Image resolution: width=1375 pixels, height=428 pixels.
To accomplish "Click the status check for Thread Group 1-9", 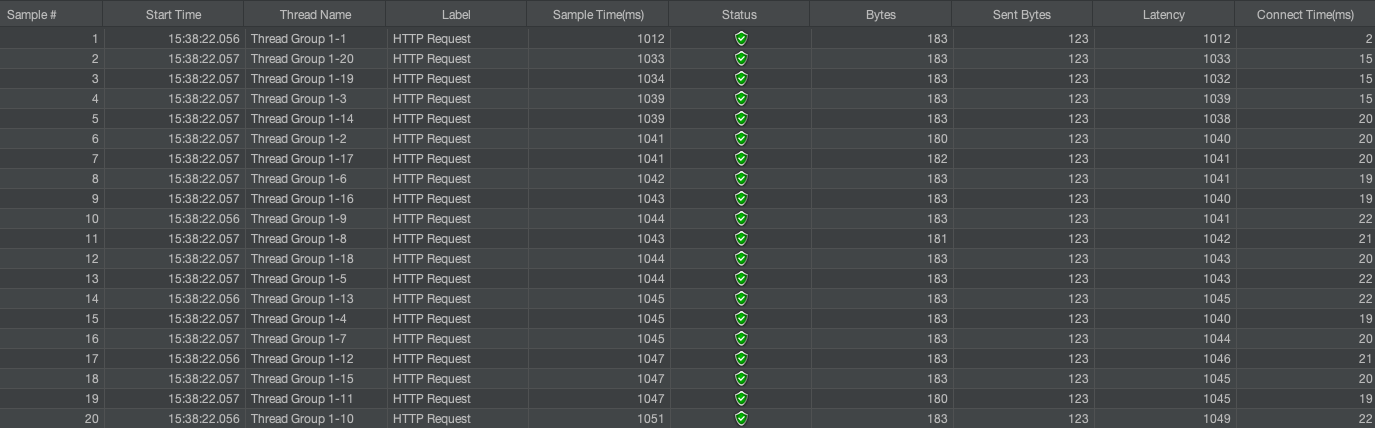I will pyautogui.click(x=741, y=219).
